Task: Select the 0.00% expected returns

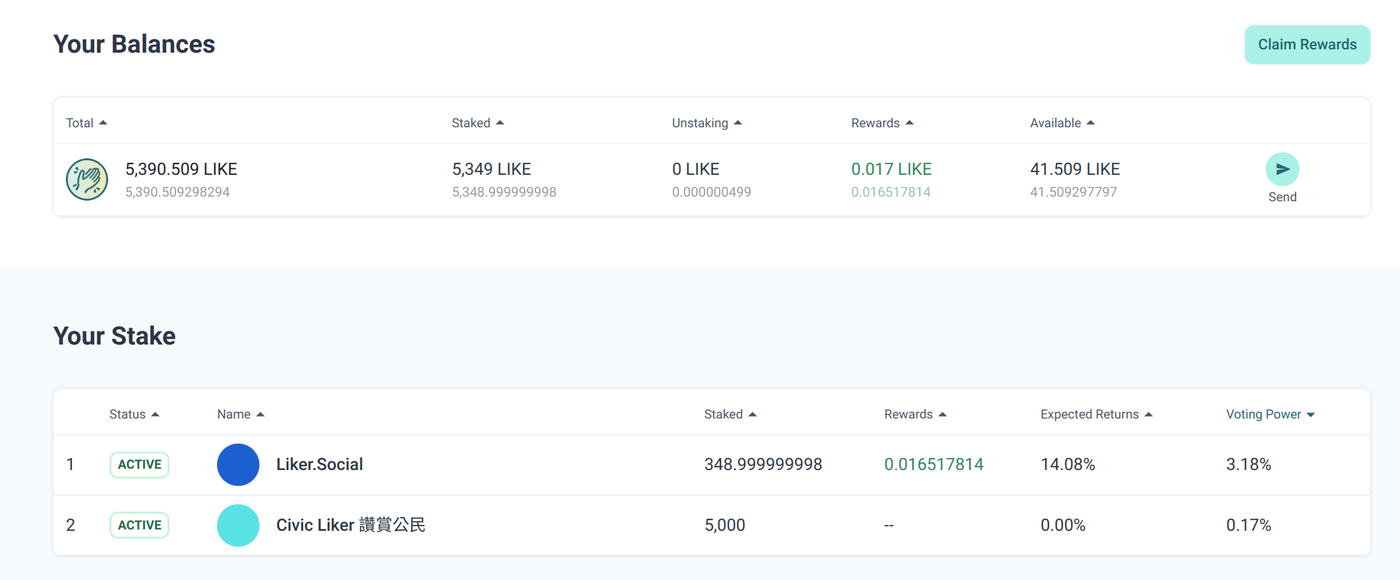Action: tap(1063, 525)
